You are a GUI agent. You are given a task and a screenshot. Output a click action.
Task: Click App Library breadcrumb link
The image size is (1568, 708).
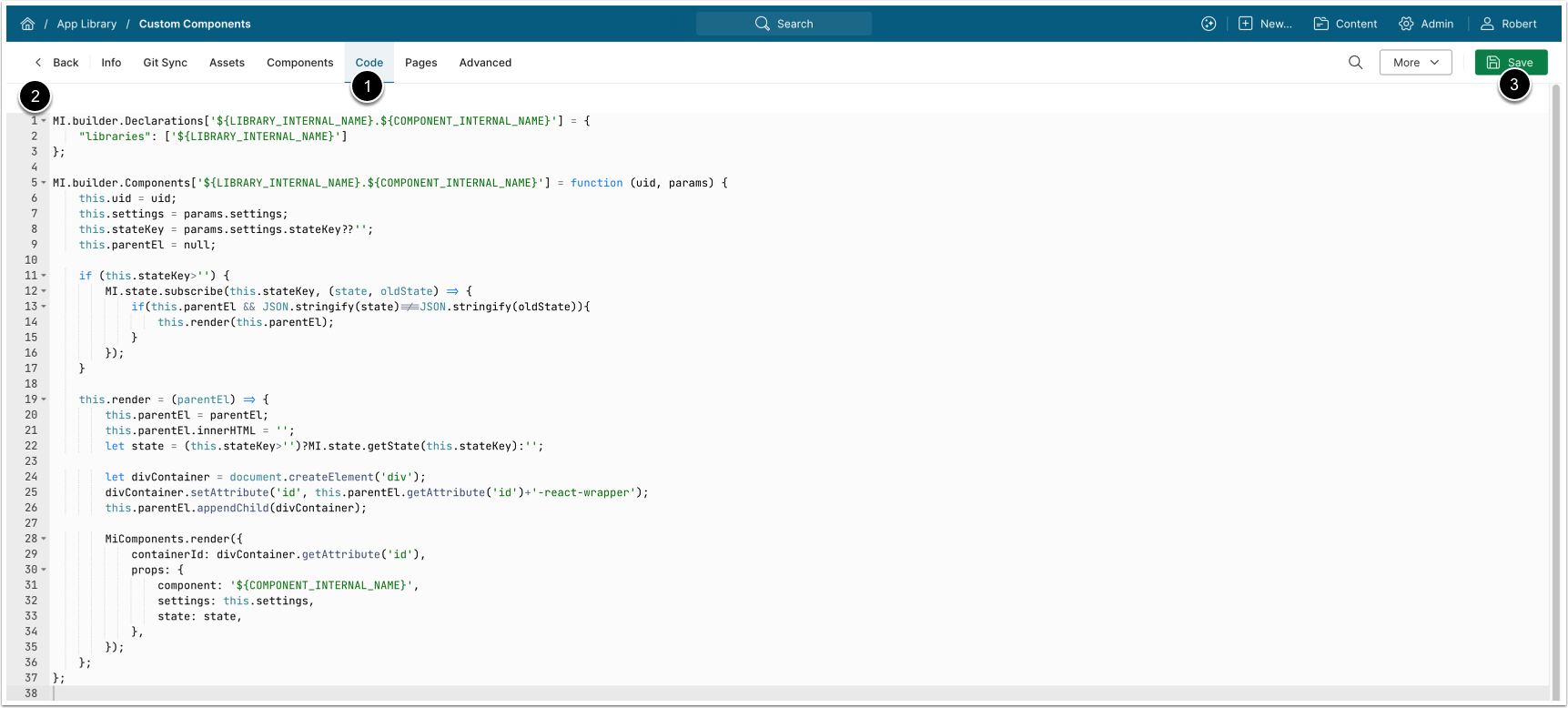pos(86,24)
